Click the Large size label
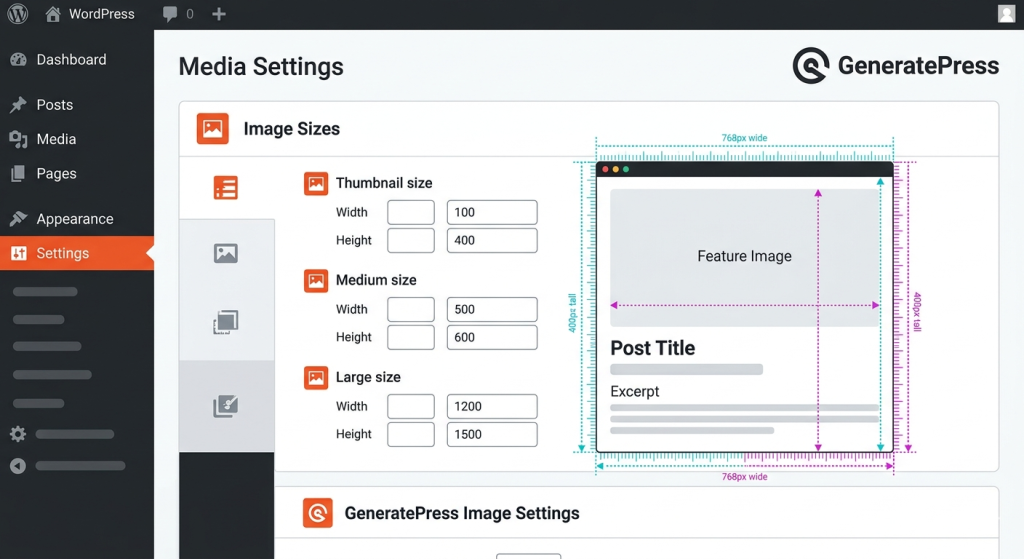 tap(368, 377)
